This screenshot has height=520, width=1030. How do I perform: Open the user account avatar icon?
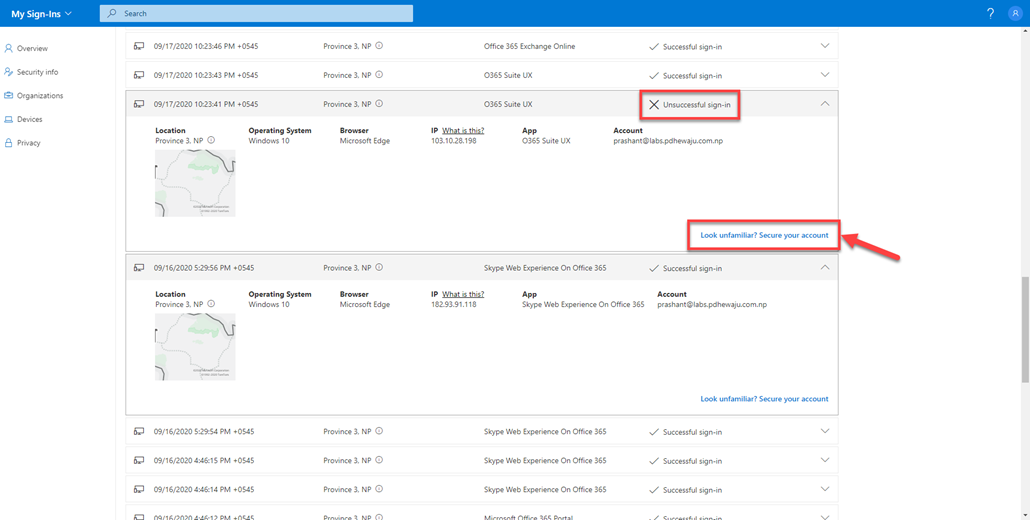click(1015, 13)
